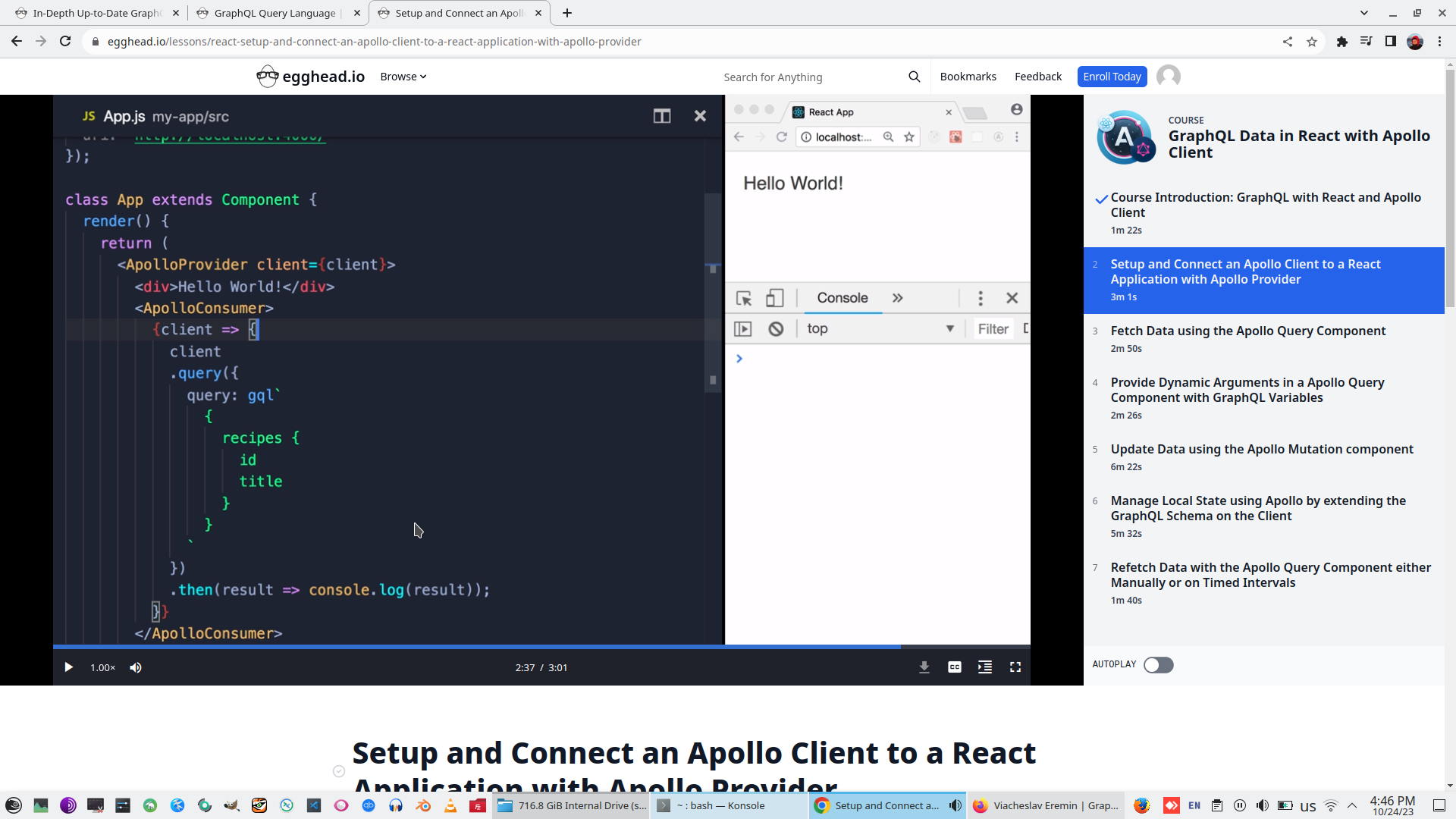Toggle the Autoplay switch
This screenshot has width=1456, height=819.
point(1158,665)
